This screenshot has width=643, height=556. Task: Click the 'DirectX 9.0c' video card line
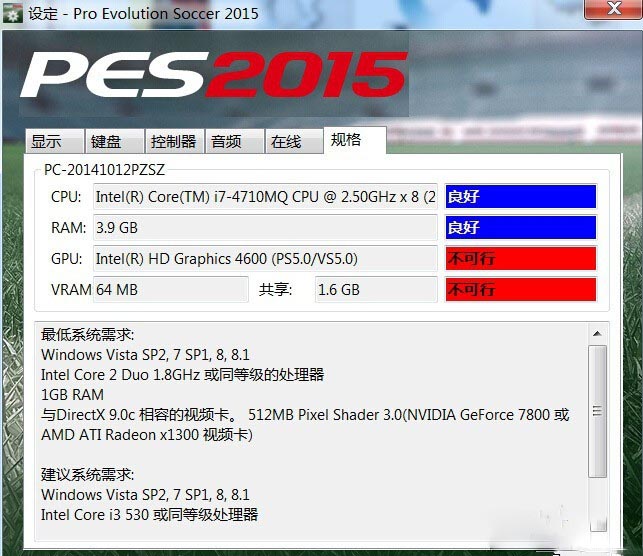tap(305, 415)
